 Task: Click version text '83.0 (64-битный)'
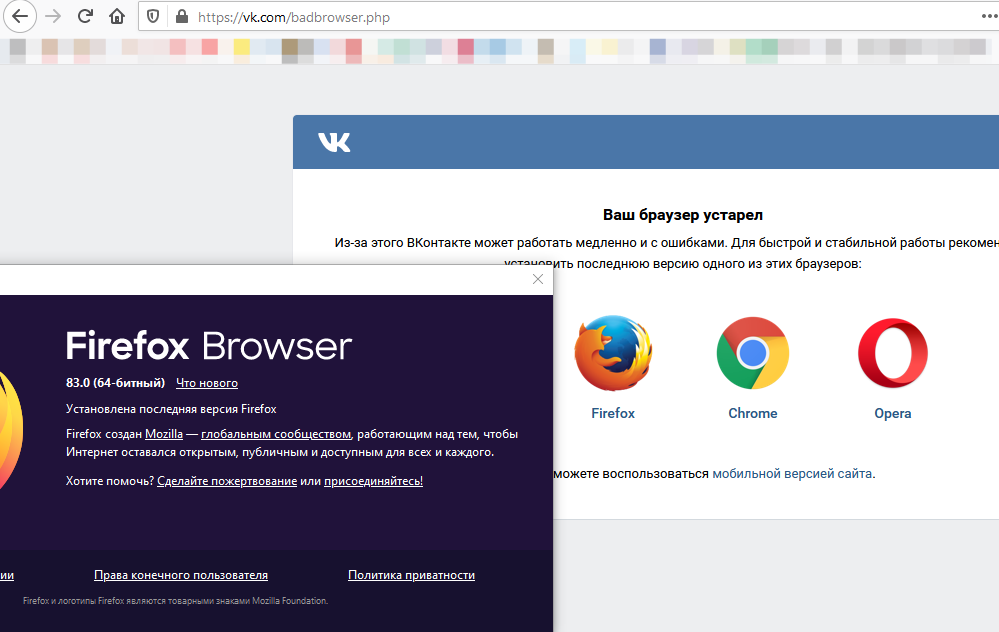[x=115, y=383]
